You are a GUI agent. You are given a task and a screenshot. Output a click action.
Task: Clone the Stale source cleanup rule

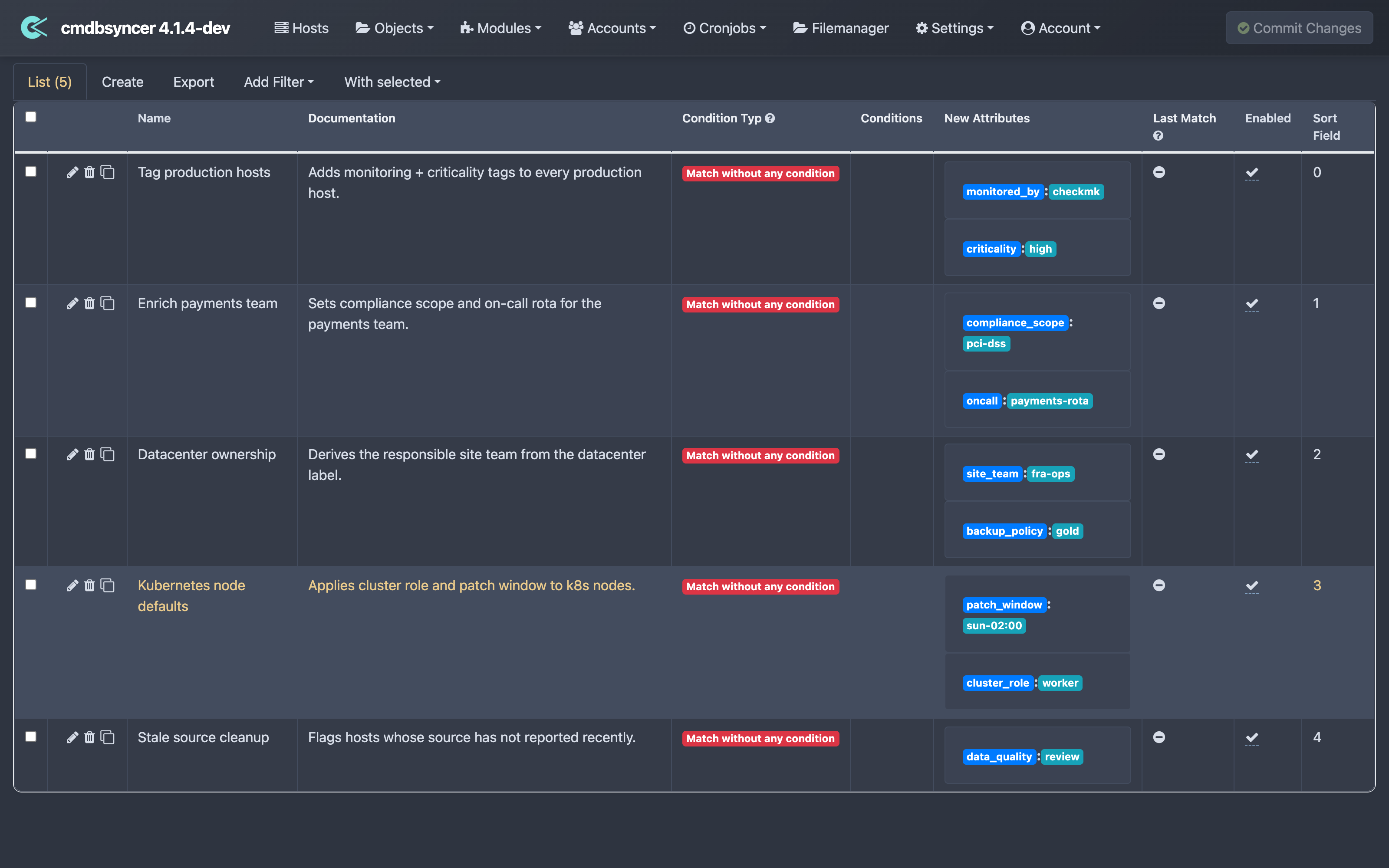[108, 737]
